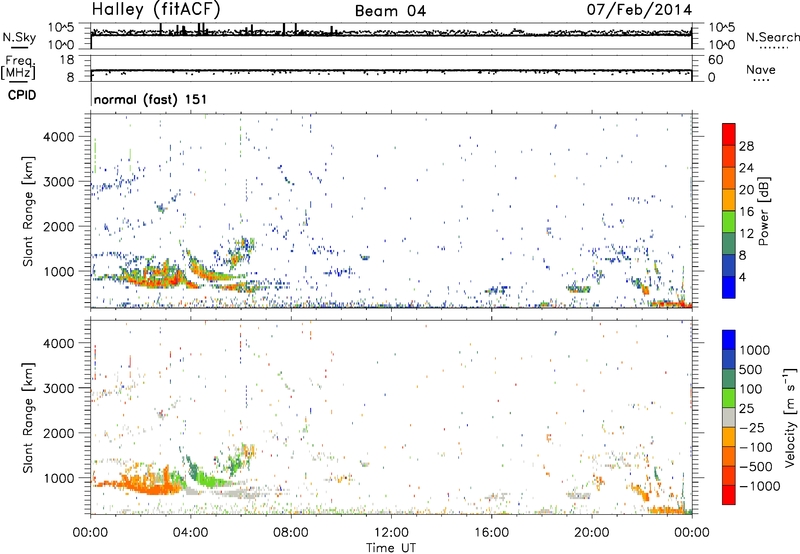
Task: Click the red bottom of Velocity colorbar
Action: 729,495
